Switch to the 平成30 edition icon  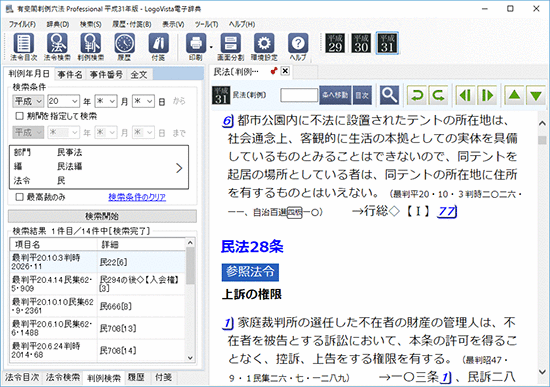(x=361, y=43)
